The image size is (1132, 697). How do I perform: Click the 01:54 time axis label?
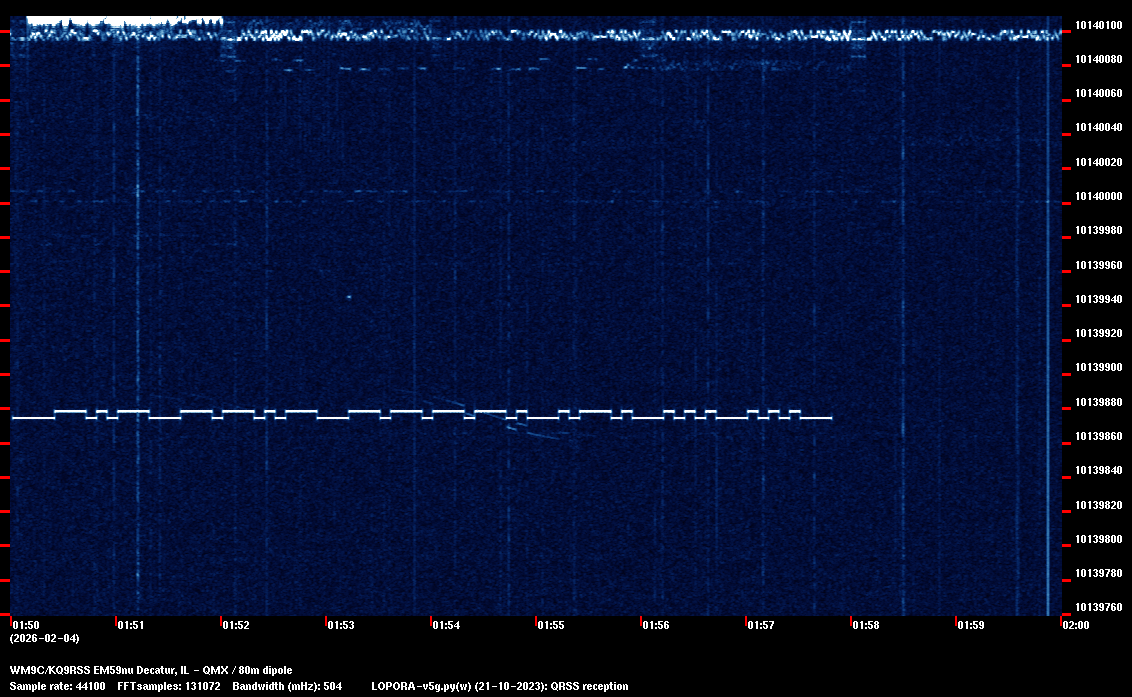pyautogui.click(x=445, y=625)
